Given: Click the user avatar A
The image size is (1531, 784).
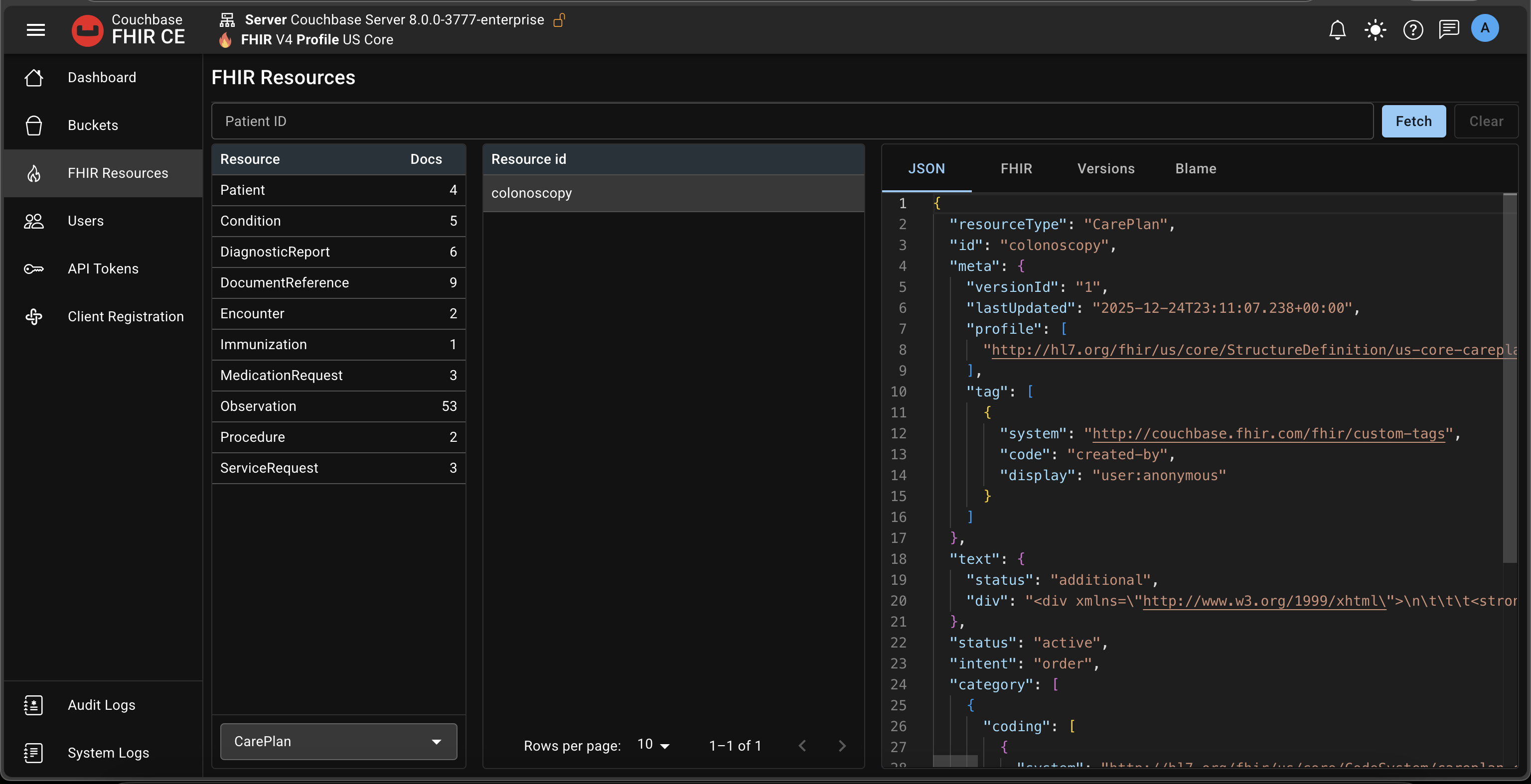Looking at the screenshot, I should click(x=1485, y=28).
